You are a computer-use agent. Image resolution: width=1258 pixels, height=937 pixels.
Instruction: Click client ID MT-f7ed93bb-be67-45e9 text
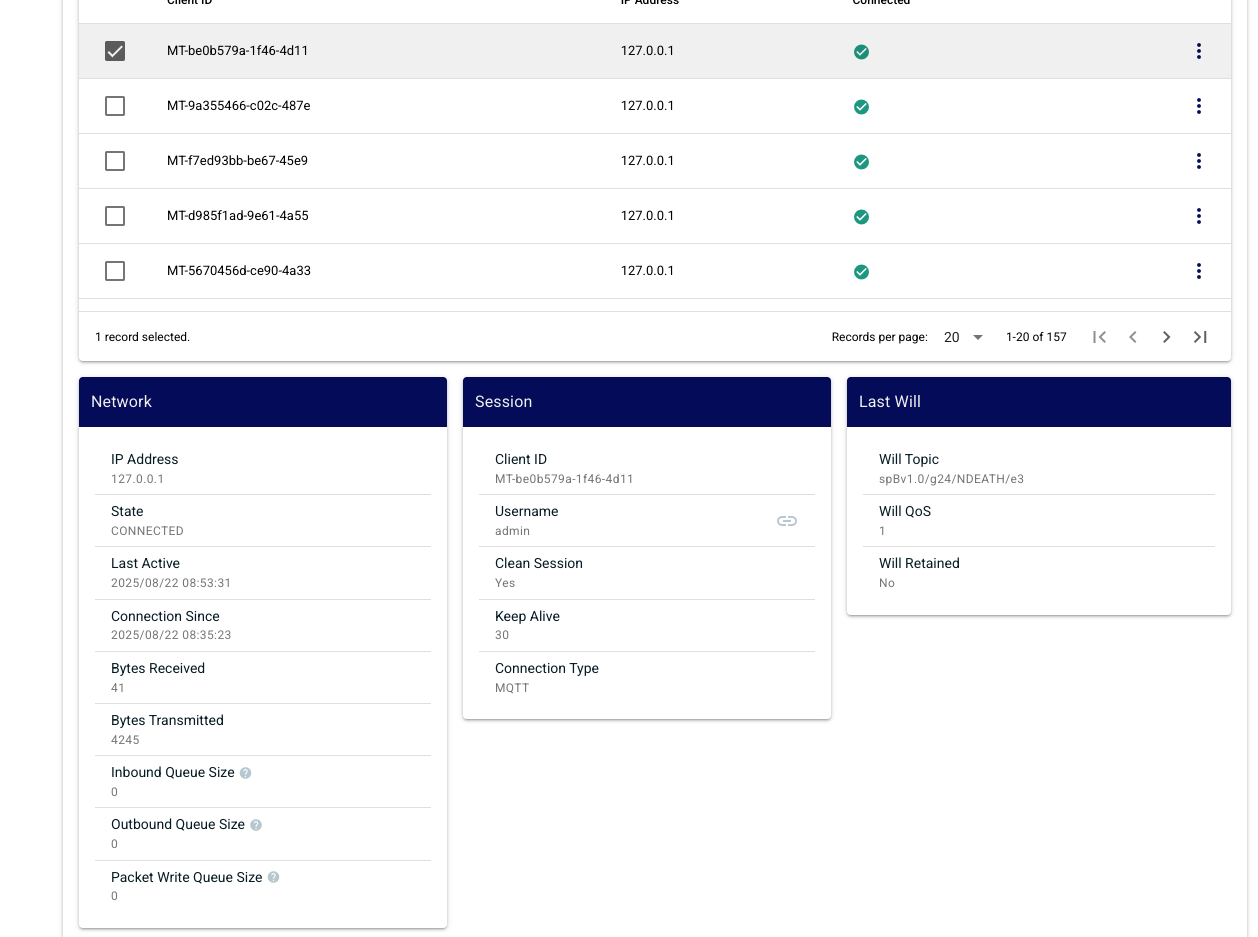(237, 161)
